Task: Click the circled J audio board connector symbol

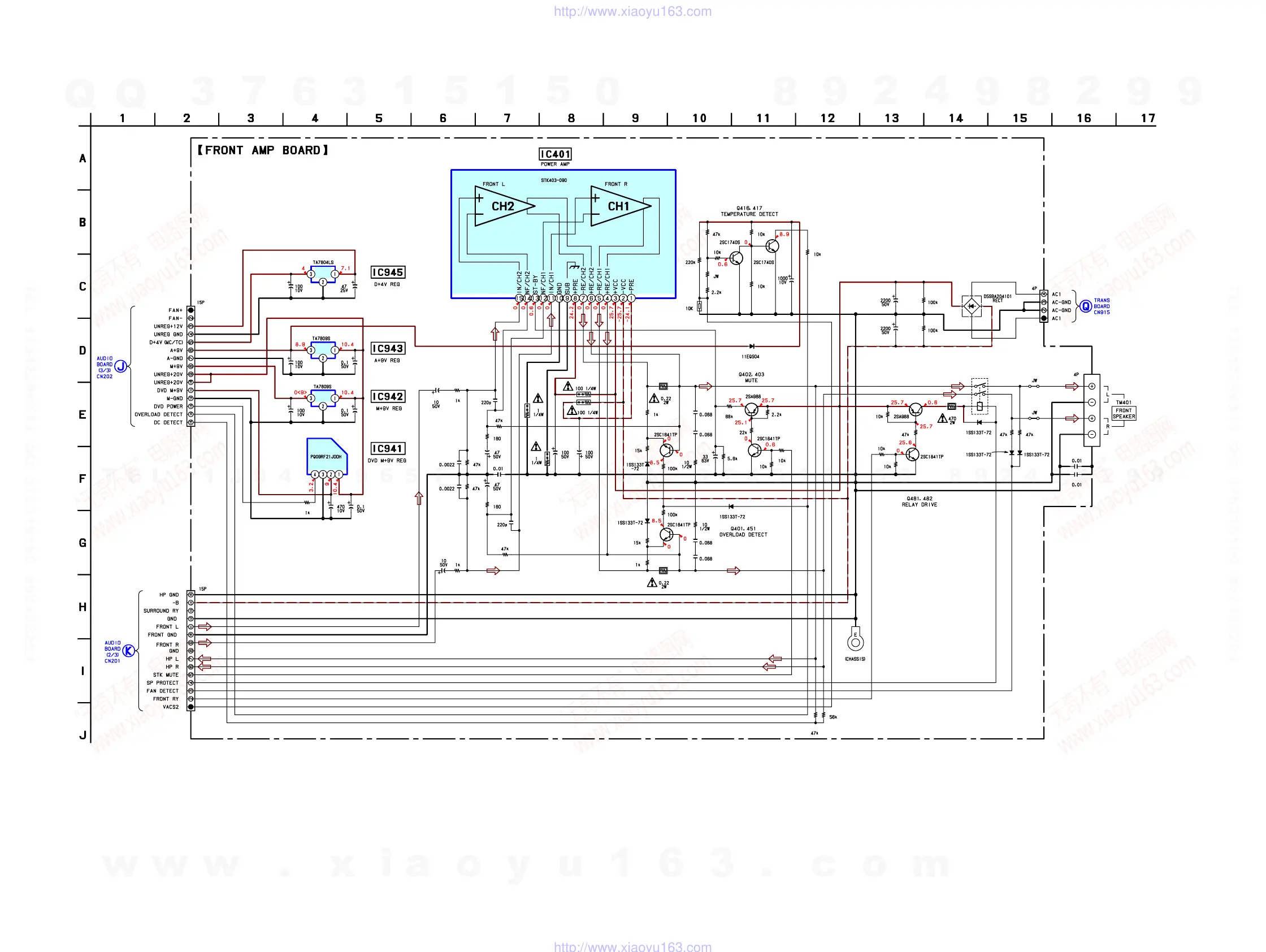Action: (x=120, y=366)
